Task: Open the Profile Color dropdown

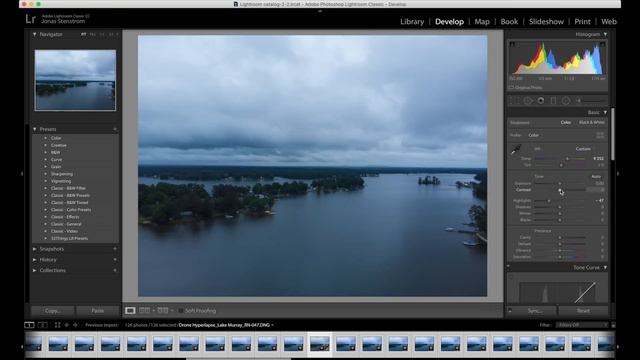Action: click(x=534, y=135)
